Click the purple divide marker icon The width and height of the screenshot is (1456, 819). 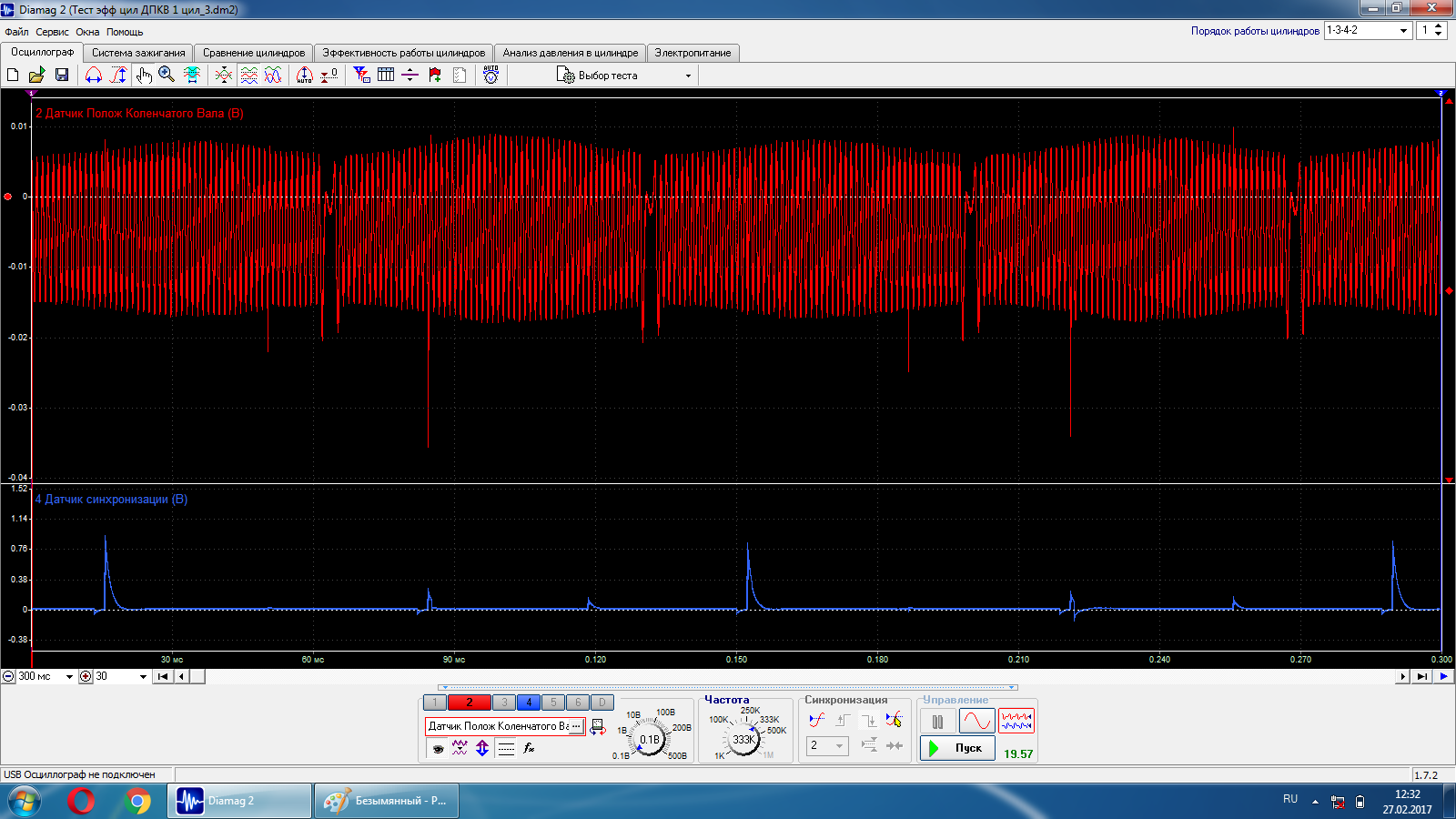point(409,75)
